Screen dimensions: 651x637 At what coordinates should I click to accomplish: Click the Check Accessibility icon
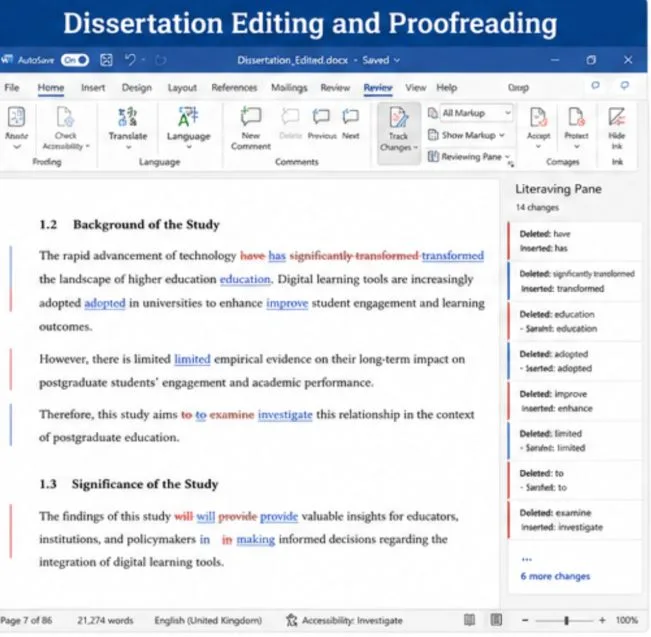tap(65, 117)
